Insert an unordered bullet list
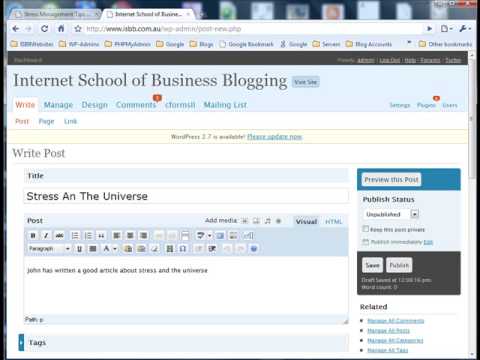The height and width of the screenshot is (360, 480). click(x=75, y=236)
